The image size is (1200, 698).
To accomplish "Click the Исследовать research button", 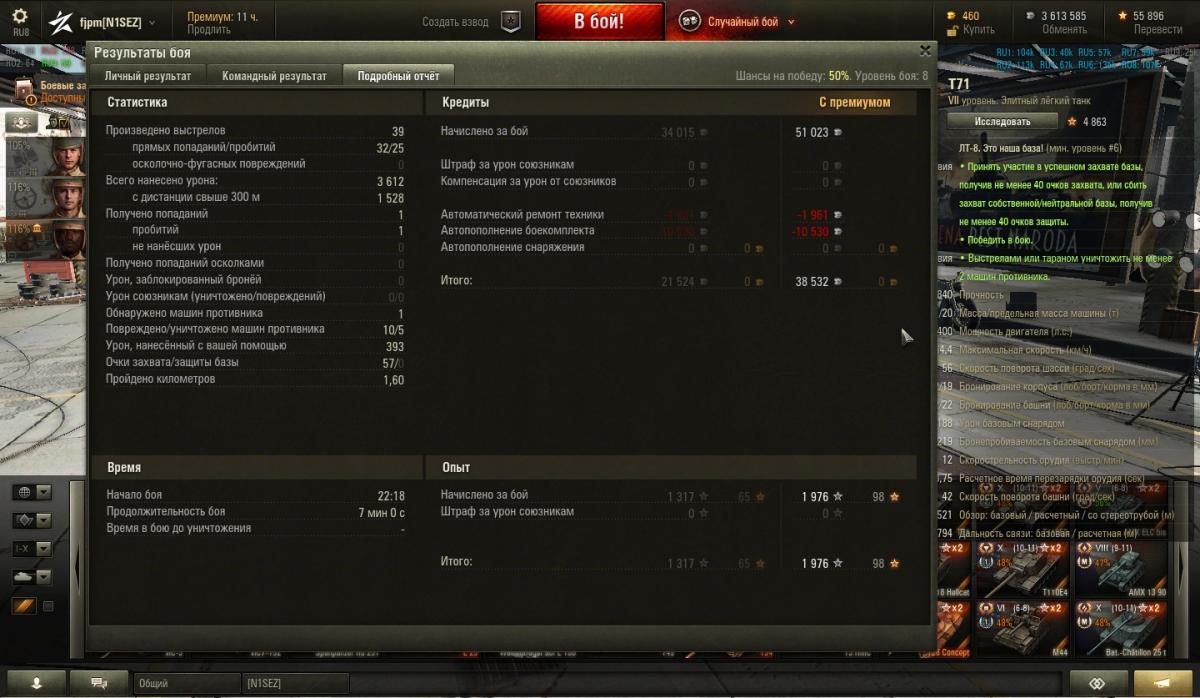I will [x=1002, y=122].
